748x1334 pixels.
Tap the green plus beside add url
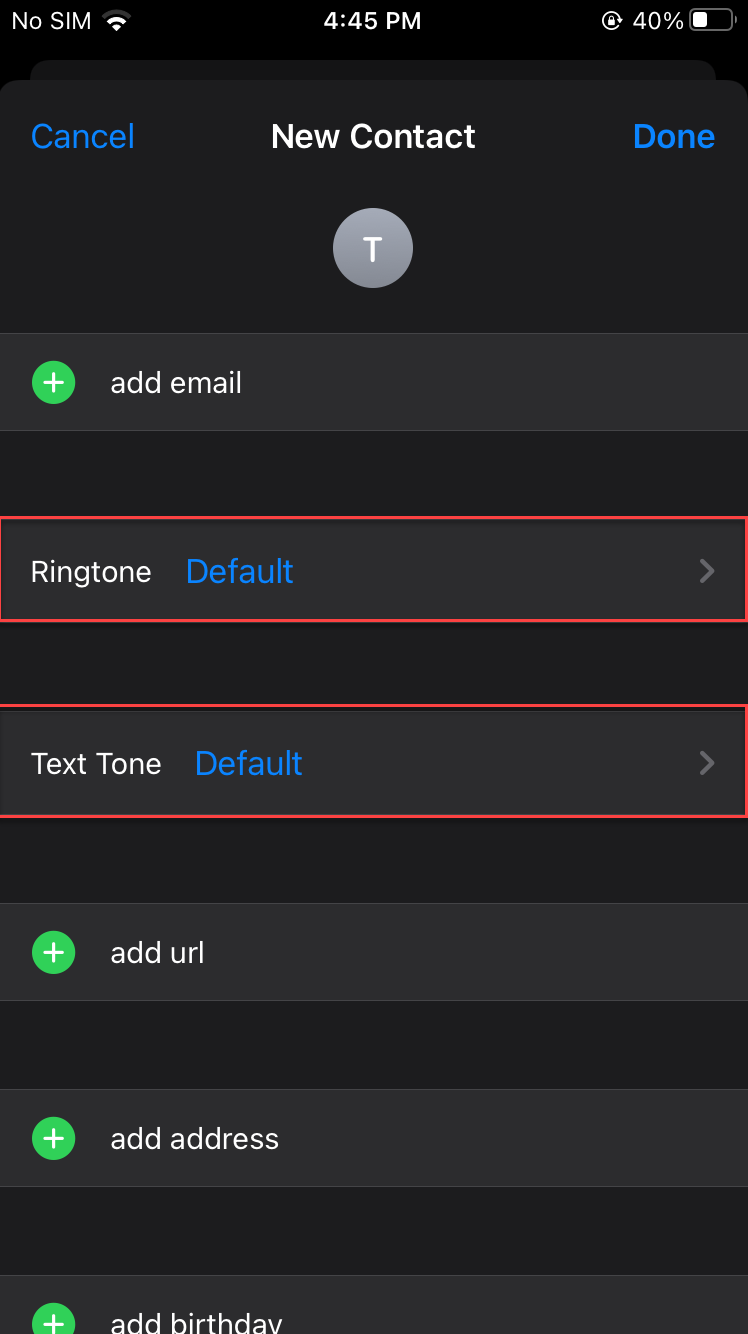[x=54, y=952]
